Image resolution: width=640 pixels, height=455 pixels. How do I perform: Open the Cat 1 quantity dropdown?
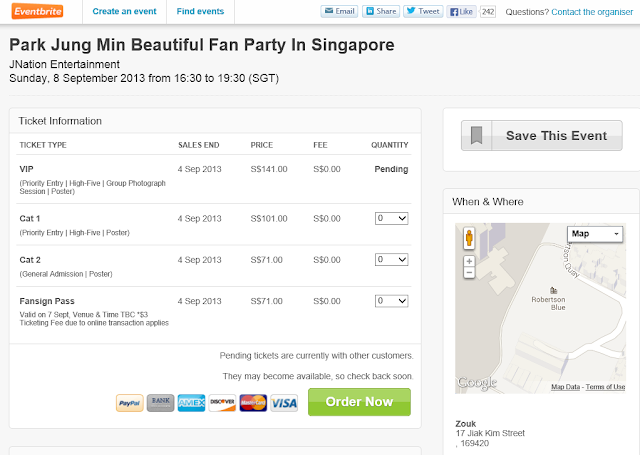coord(391,218)
